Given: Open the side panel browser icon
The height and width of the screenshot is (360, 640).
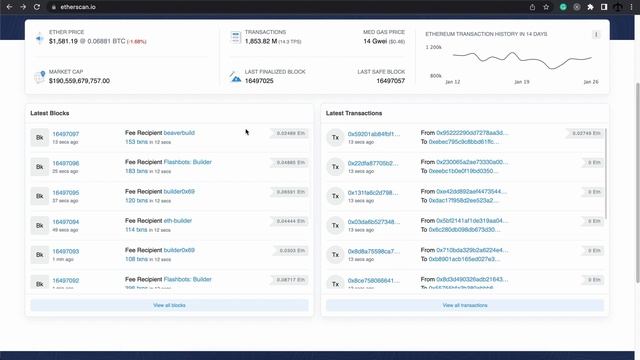Looking at the screenshot, I should [x=604, y=7].
